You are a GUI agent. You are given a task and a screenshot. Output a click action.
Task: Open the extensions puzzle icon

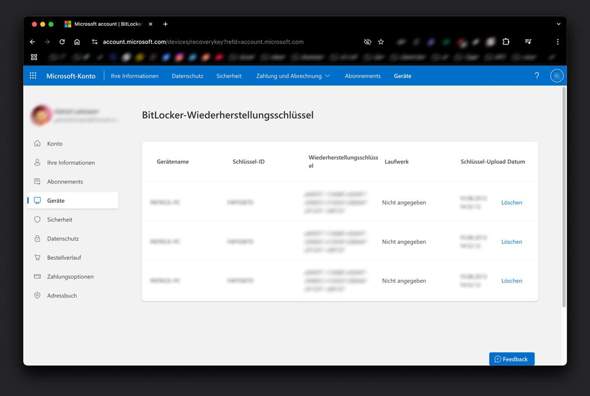(506, 42)
